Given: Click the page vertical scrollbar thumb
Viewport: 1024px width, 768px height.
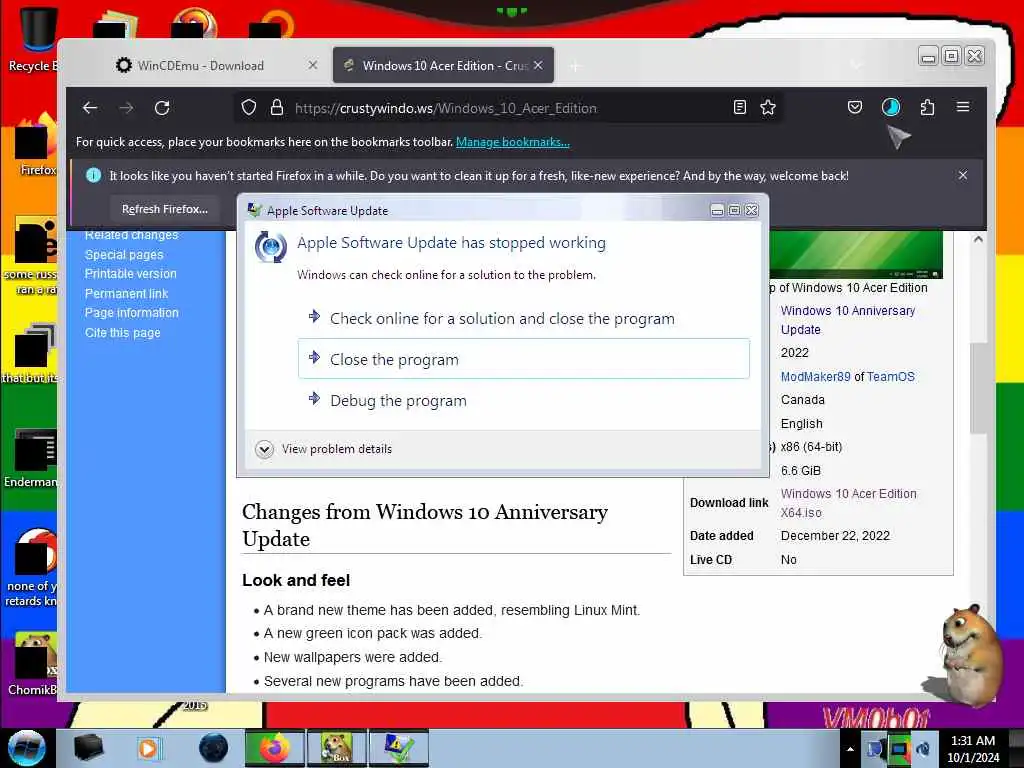Looking at the screenshot, I should click(978, 388).
